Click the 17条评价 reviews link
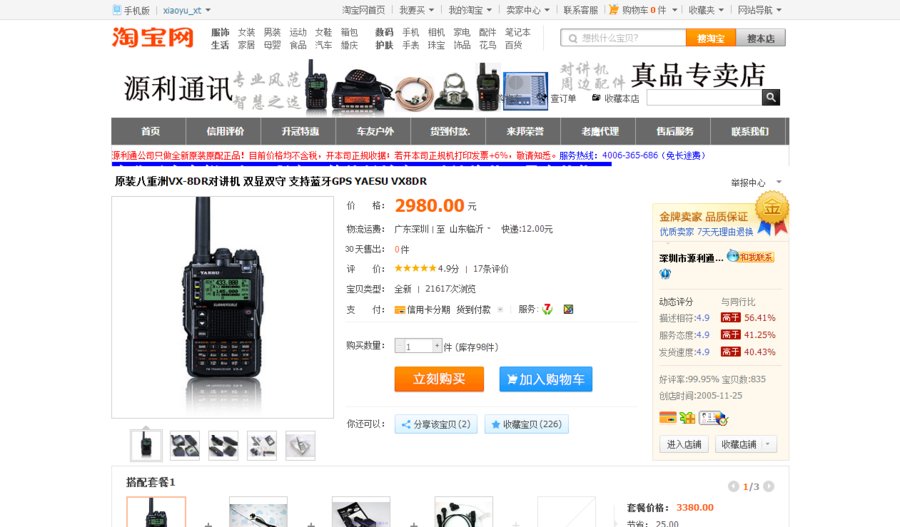Viewport: 900px width, 527px height. pos(490,268)
